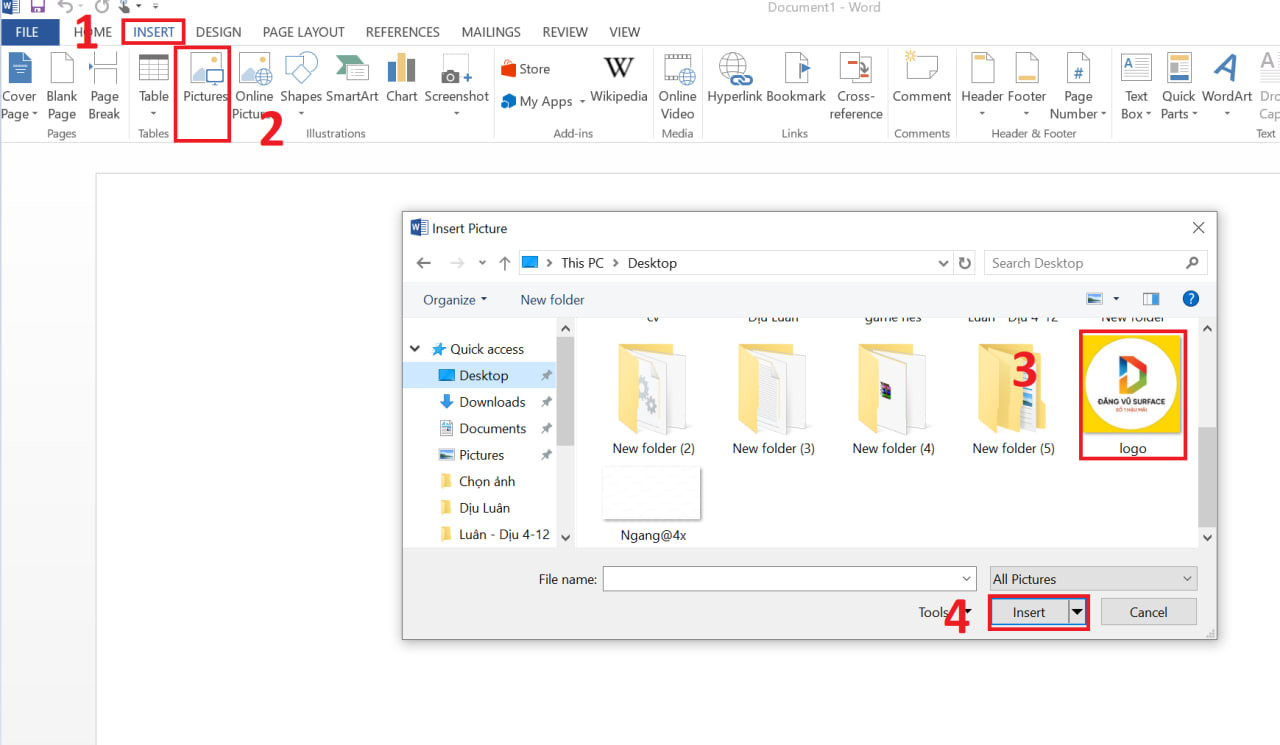Open the Insert button's dropdown arrow
Screen dimensions: 1280x745
click(x=1077, y=612)
